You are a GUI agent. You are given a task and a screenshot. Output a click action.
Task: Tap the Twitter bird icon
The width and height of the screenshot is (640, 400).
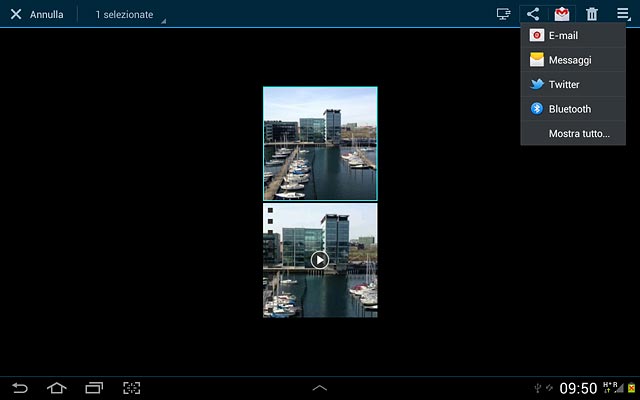coord(537,84)
